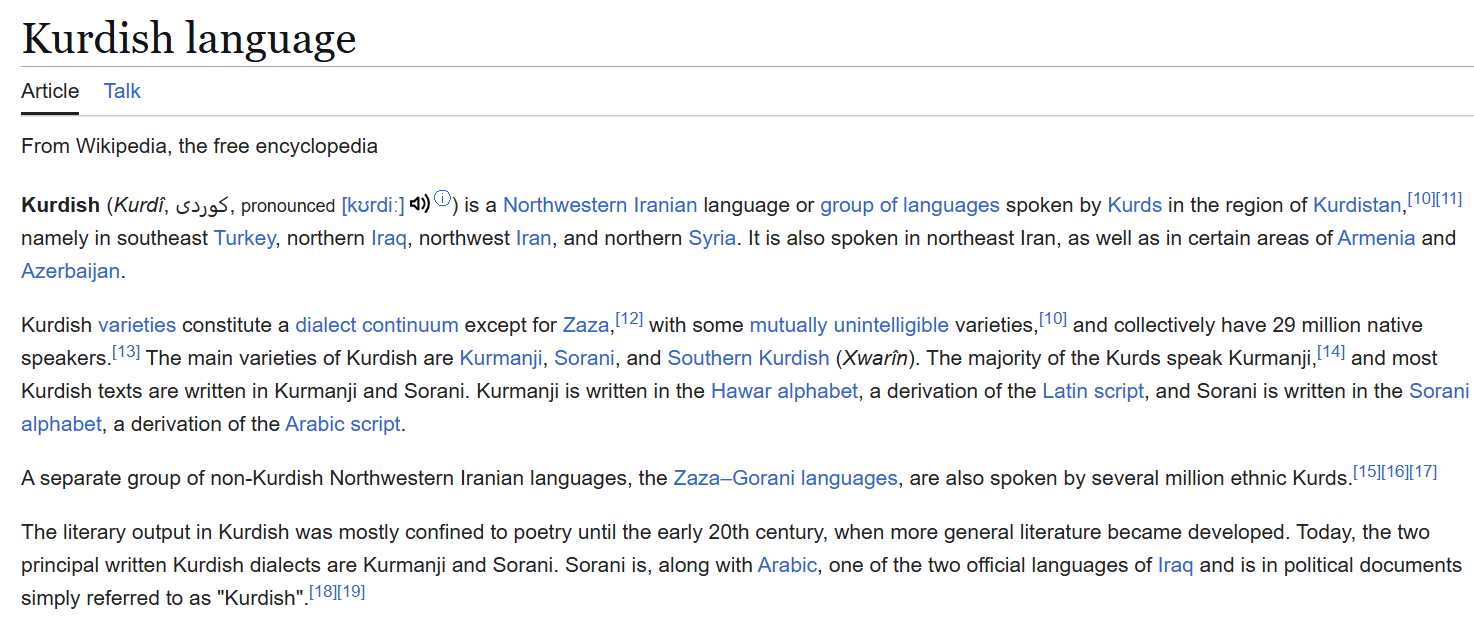Open the Azerbaijan link
Image resolution: width=1474 pixels, height=629 pixels.
click(70, 271)
